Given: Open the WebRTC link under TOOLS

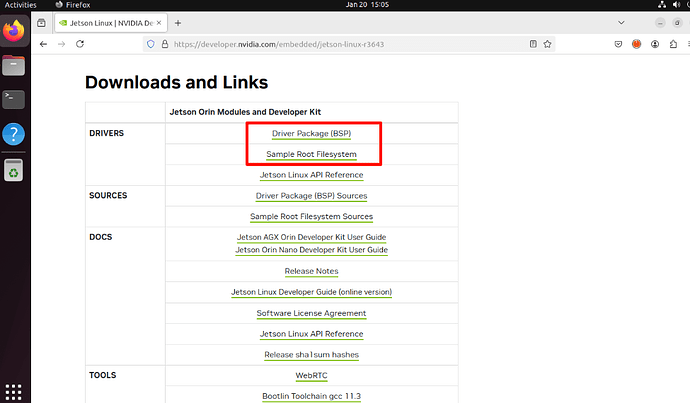Looking at the screenshot, I should 312,375.
